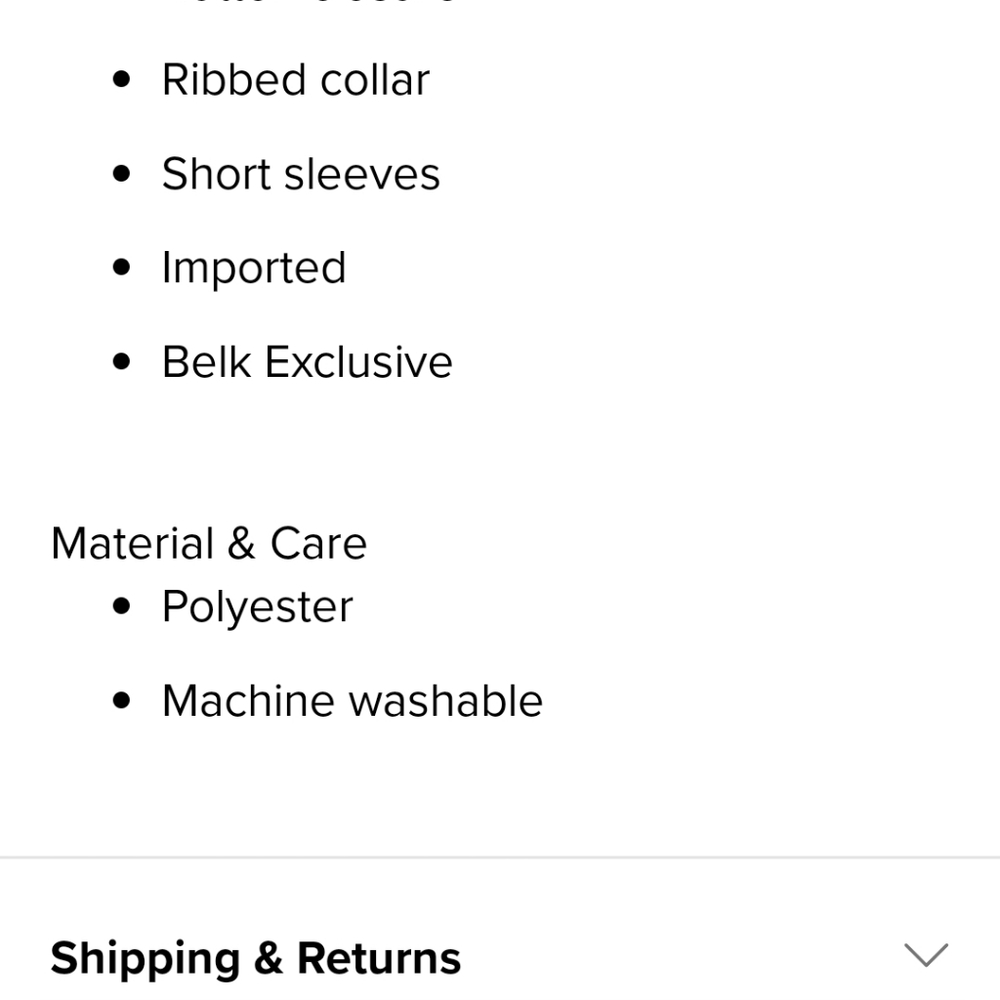Click the divider line above Shipping & Returns
Screen dimensions: 1000x1000
coord(500,857)
